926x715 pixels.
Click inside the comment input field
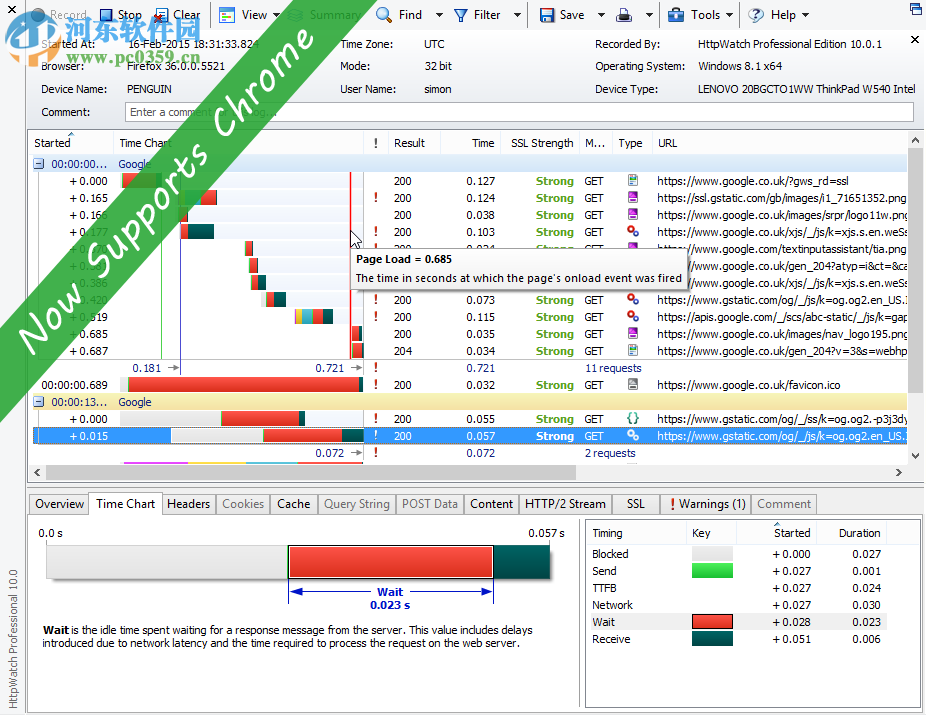(400, 112)
